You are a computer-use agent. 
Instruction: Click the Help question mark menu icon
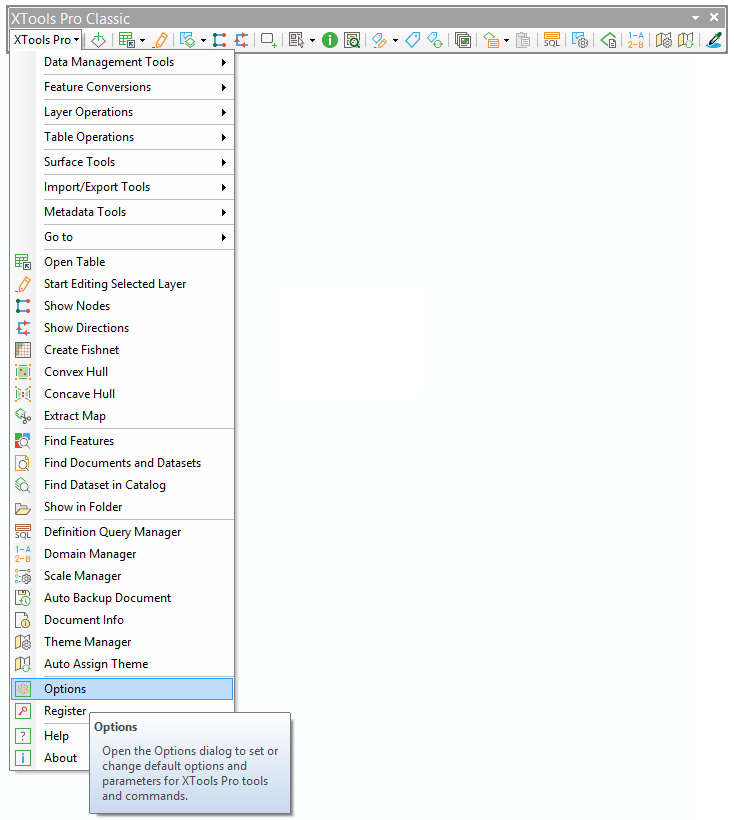[x=22, y=736]
